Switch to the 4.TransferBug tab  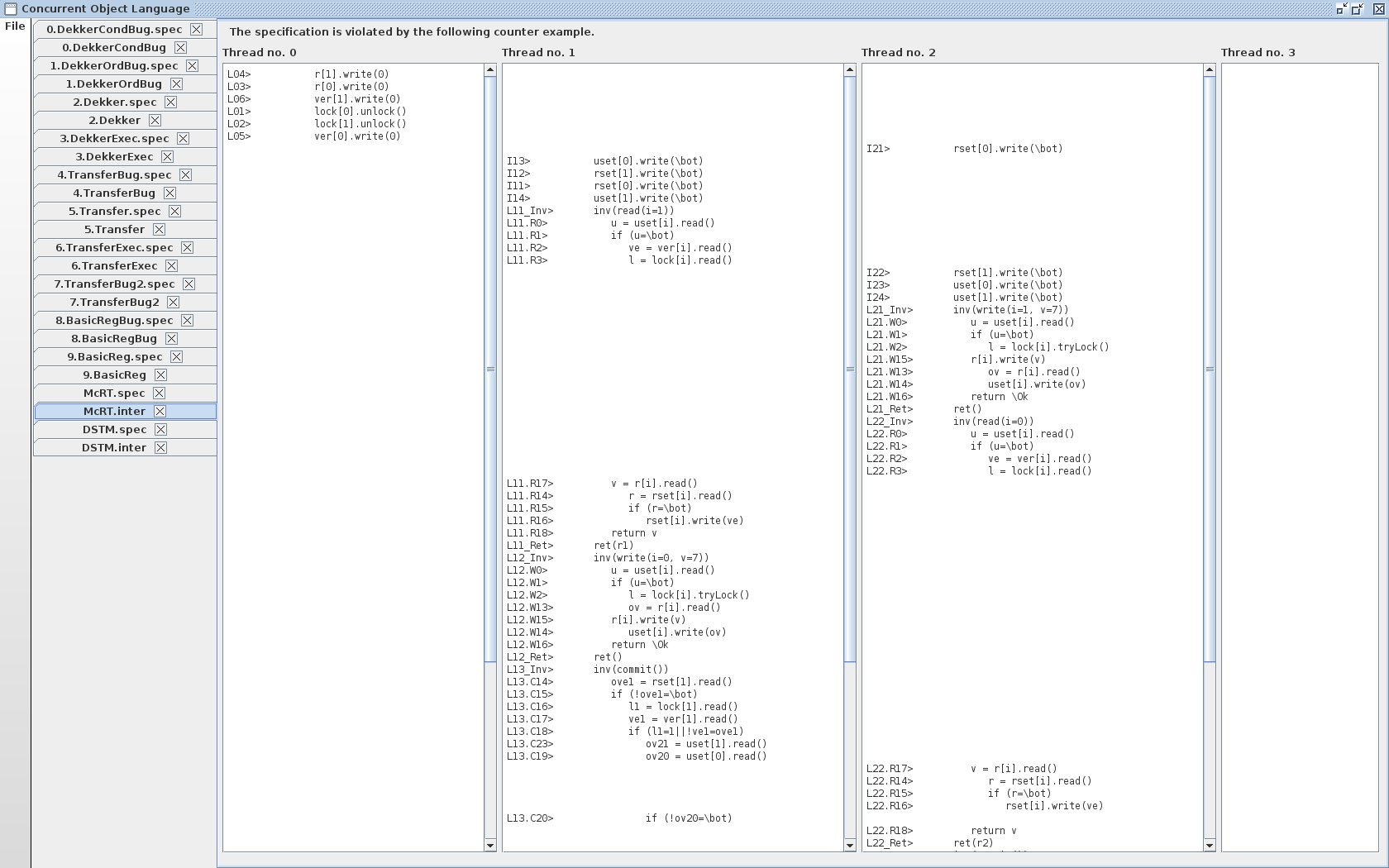point(125,193)
